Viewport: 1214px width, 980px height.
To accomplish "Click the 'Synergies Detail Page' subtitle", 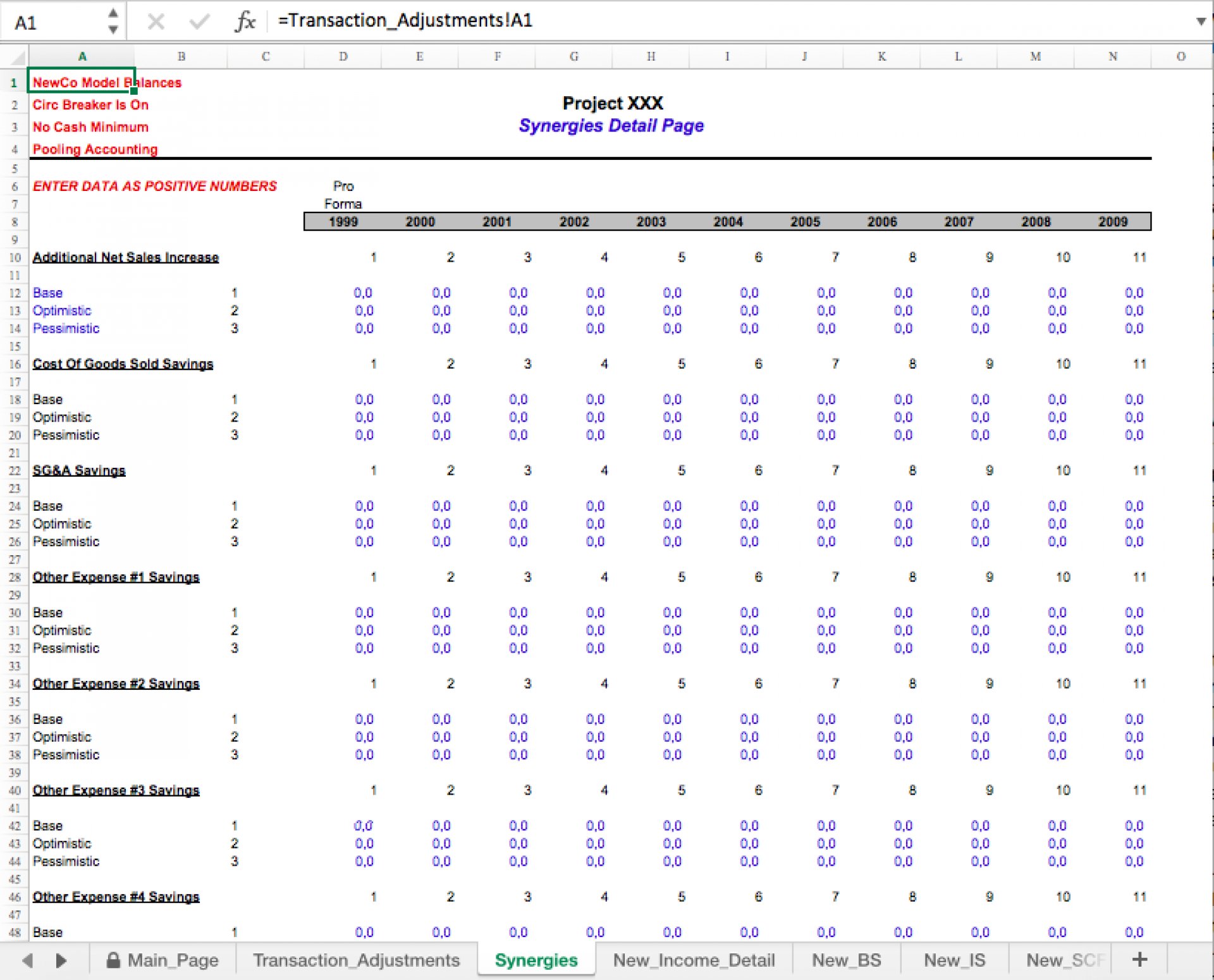I will (611, 126).
